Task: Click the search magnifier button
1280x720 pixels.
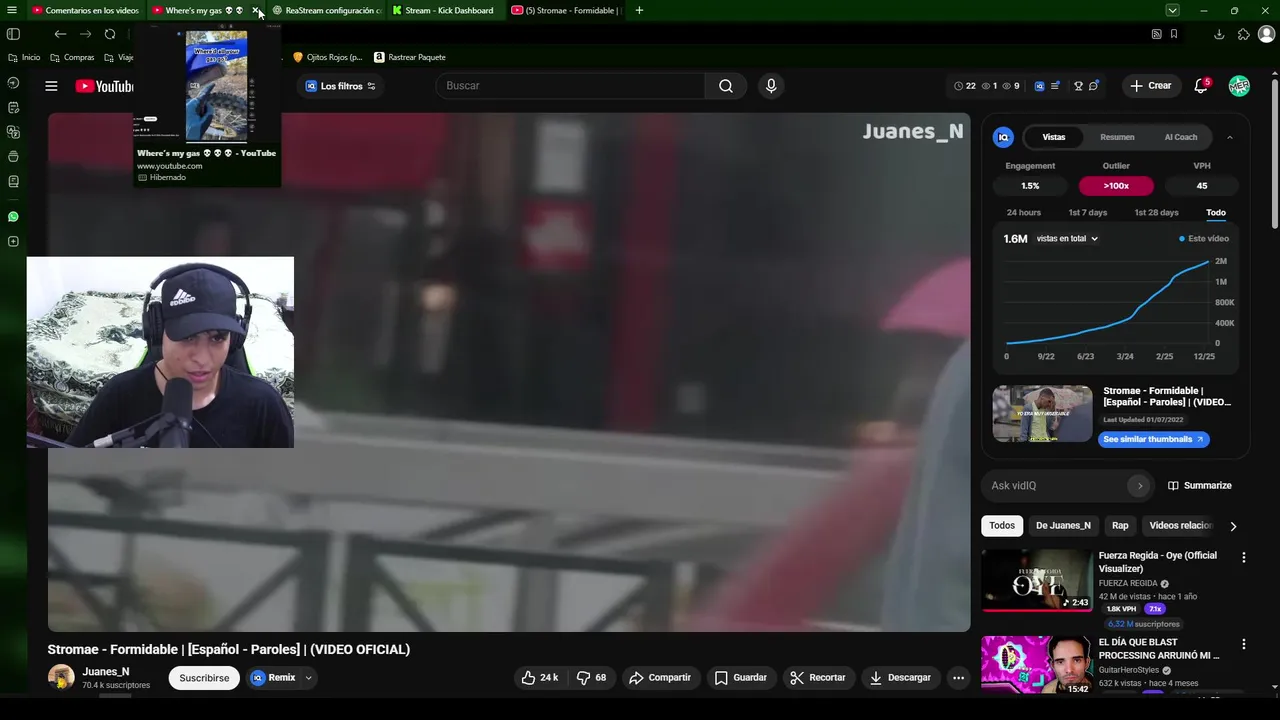Action: click(726, 86)
